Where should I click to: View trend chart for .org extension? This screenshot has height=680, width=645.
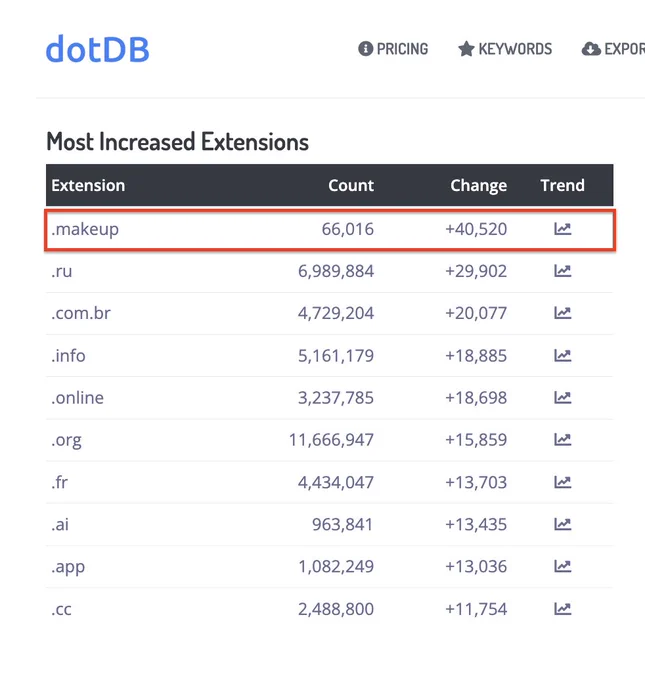coord(563,440)
